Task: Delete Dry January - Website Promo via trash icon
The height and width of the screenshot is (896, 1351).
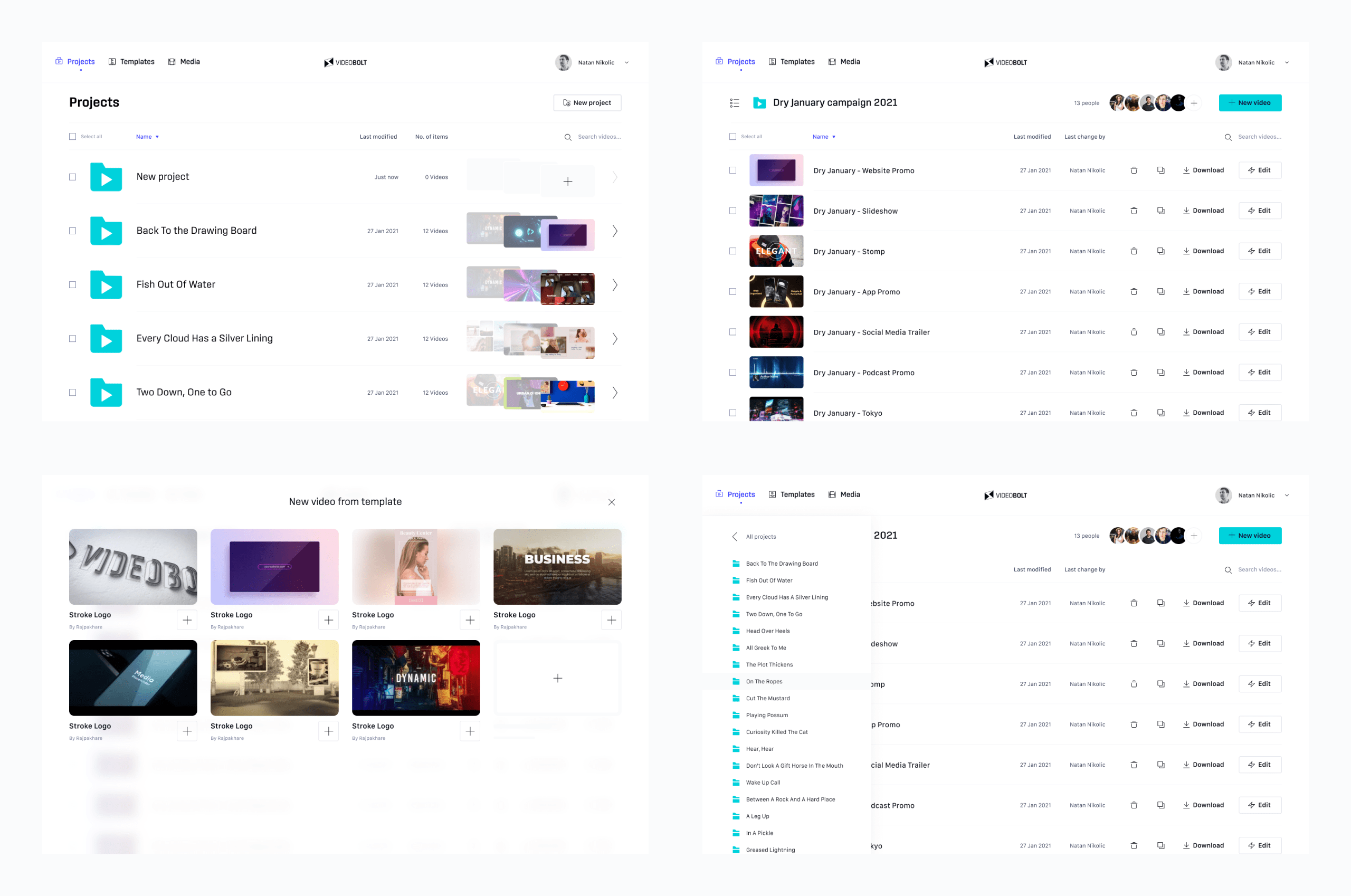Action: coord(1134,170)
